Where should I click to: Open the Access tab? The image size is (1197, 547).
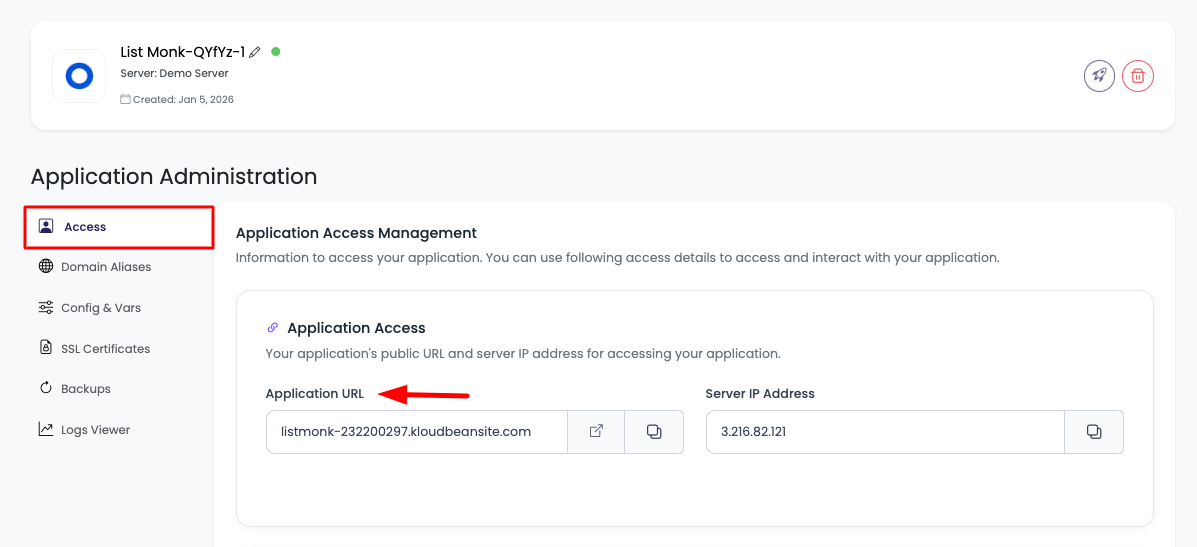(119, 227)
